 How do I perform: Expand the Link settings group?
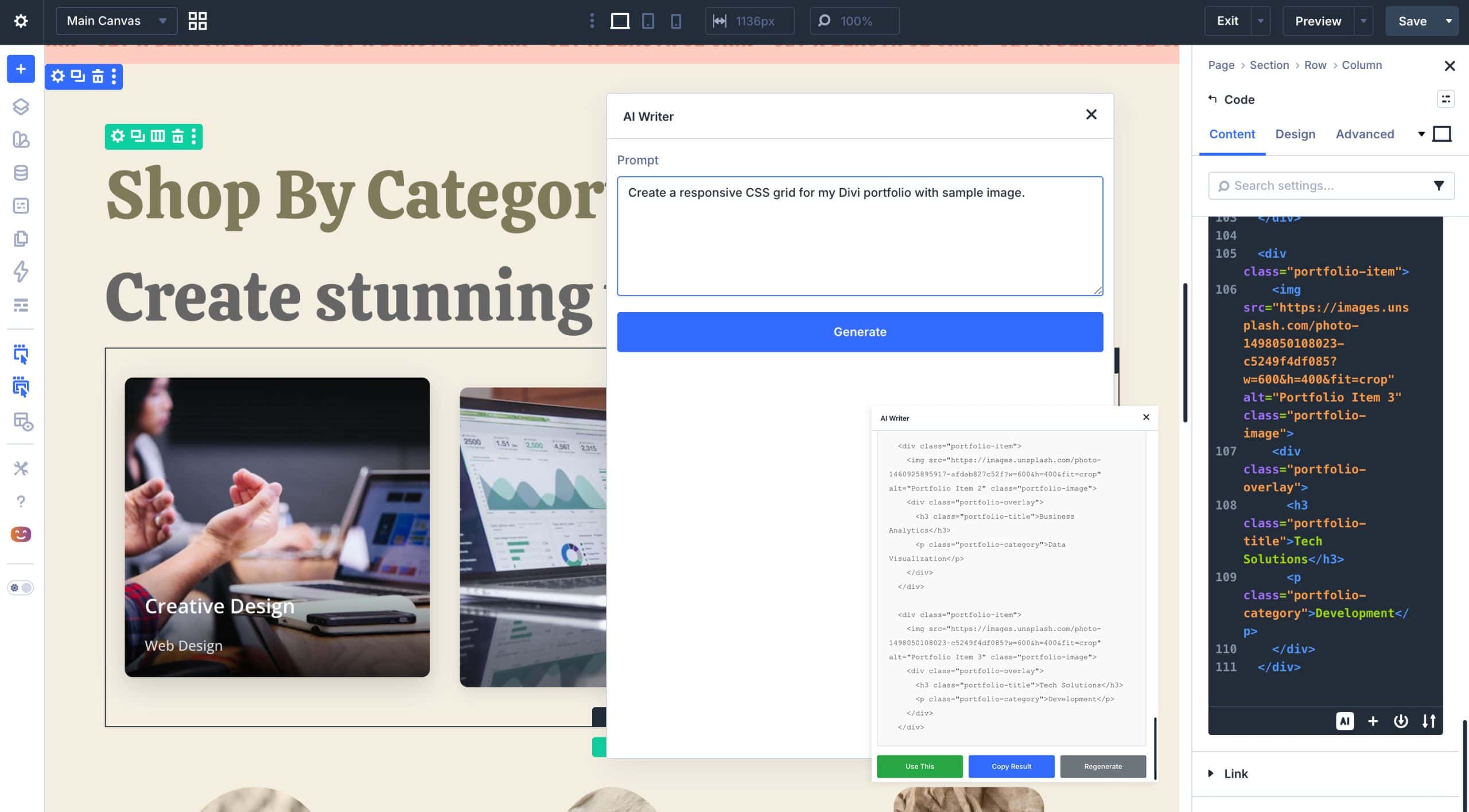pyautogui.click(x=1235, y=774)
